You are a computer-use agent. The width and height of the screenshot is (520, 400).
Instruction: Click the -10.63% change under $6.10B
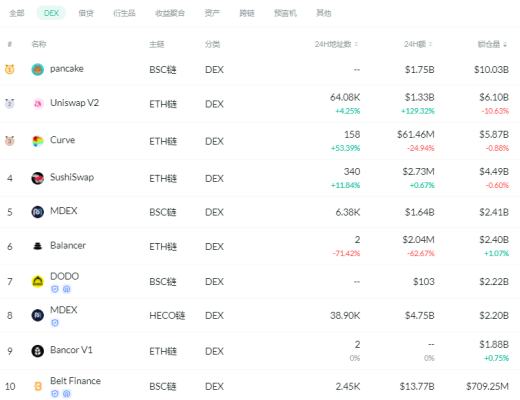pos(495,111)
